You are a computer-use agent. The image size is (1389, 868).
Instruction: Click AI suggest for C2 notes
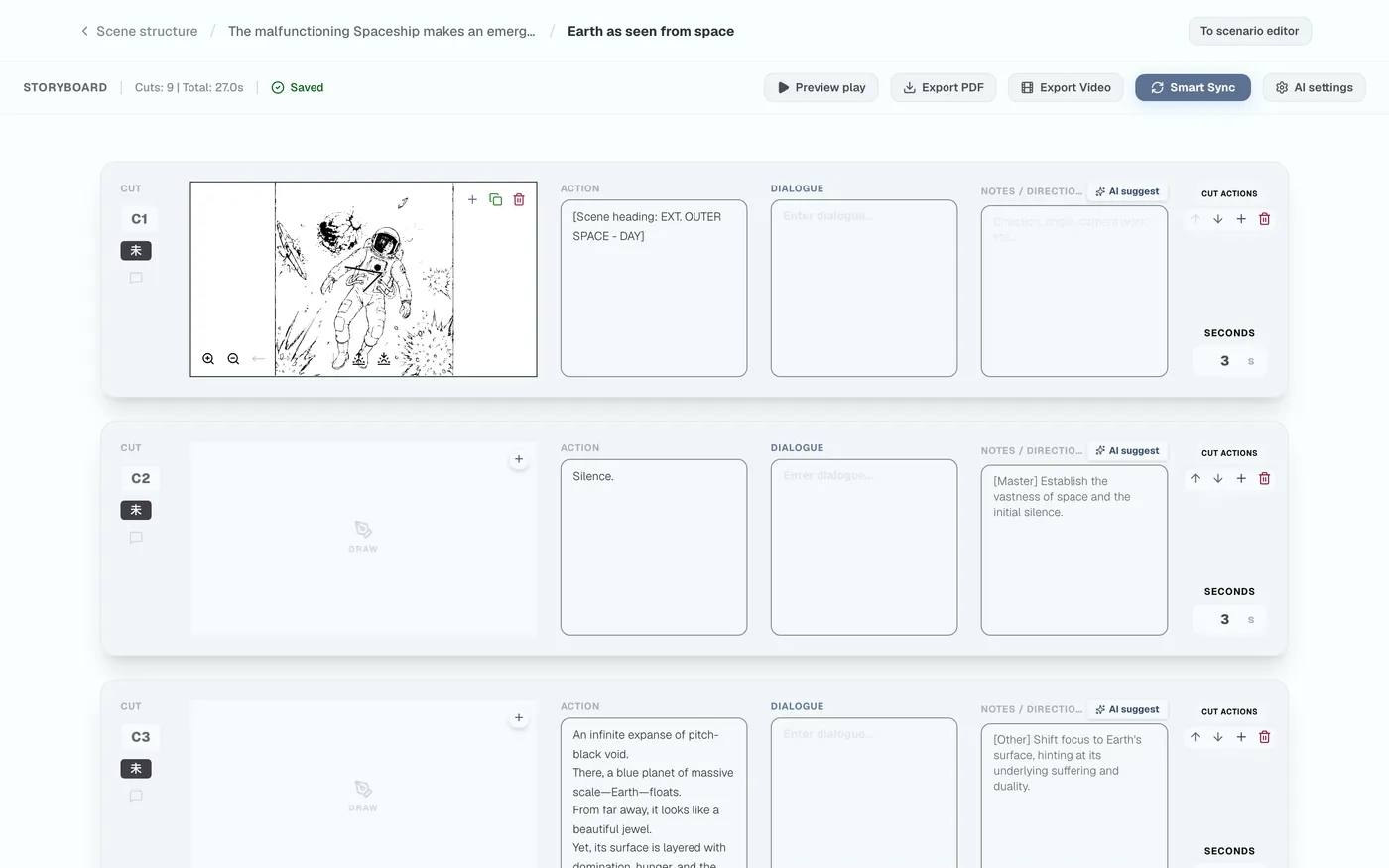click(1127, 450)
